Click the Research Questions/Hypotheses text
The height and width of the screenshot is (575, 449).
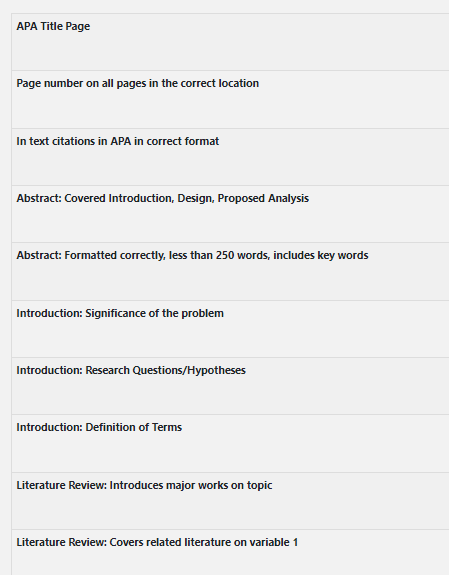165,370
